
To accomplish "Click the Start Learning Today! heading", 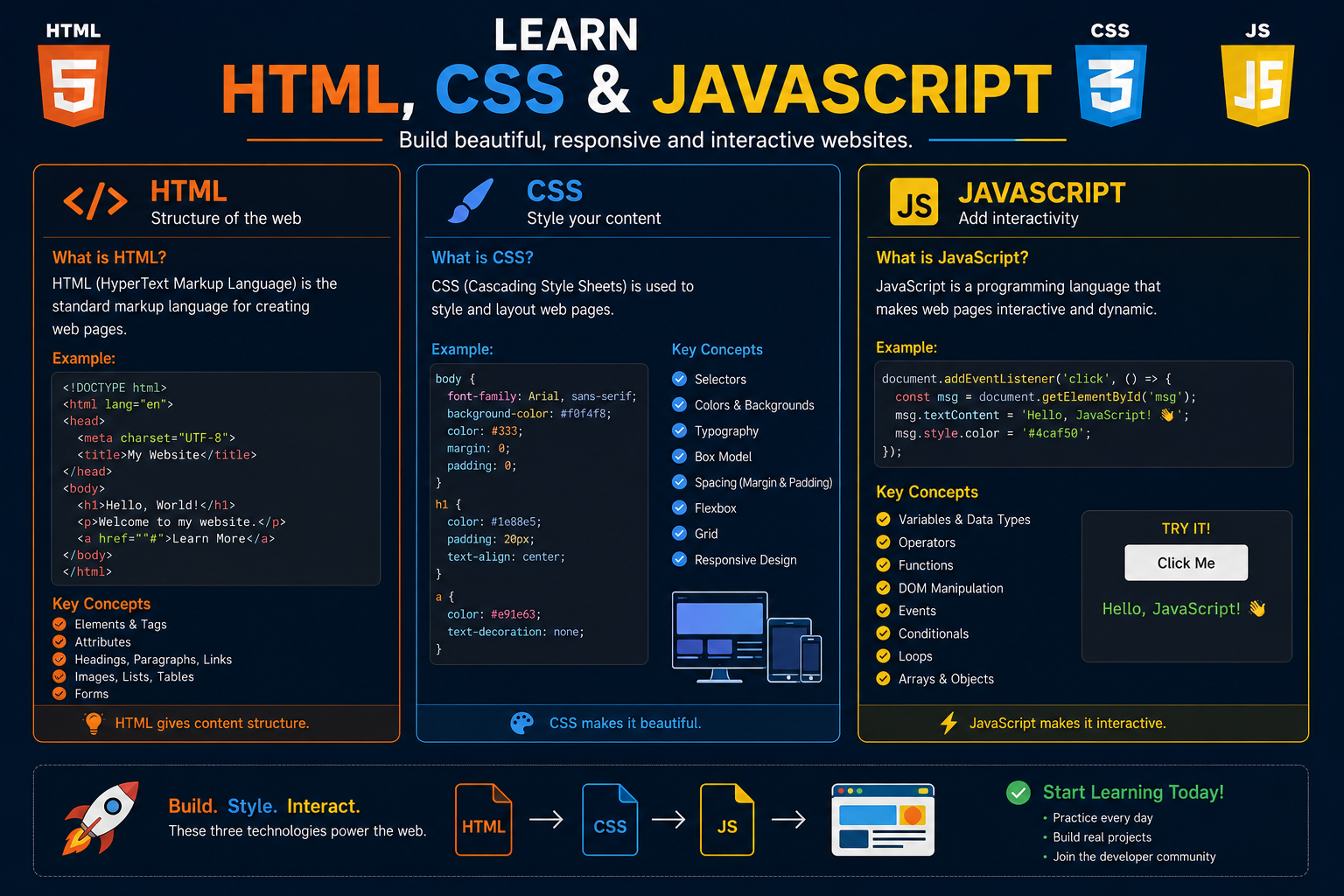I will (1133, 792).
